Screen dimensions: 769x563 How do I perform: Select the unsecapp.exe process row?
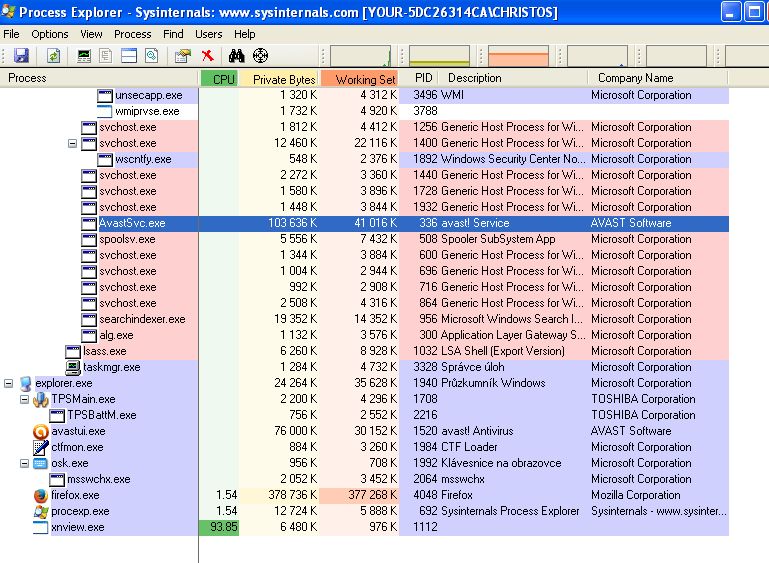click(364, 95)
